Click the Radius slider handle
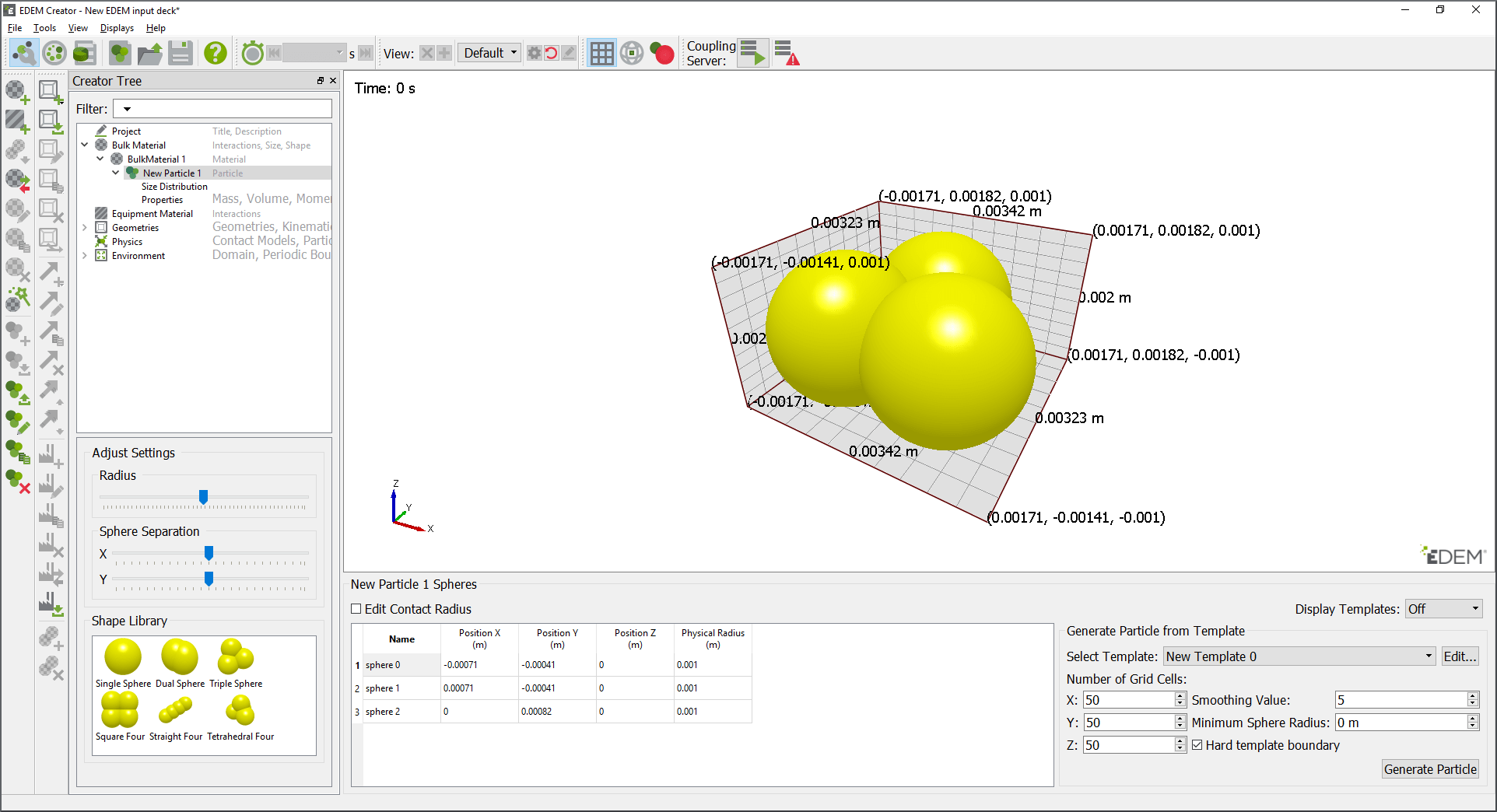The image size is (1497, 812). point(204,497)
